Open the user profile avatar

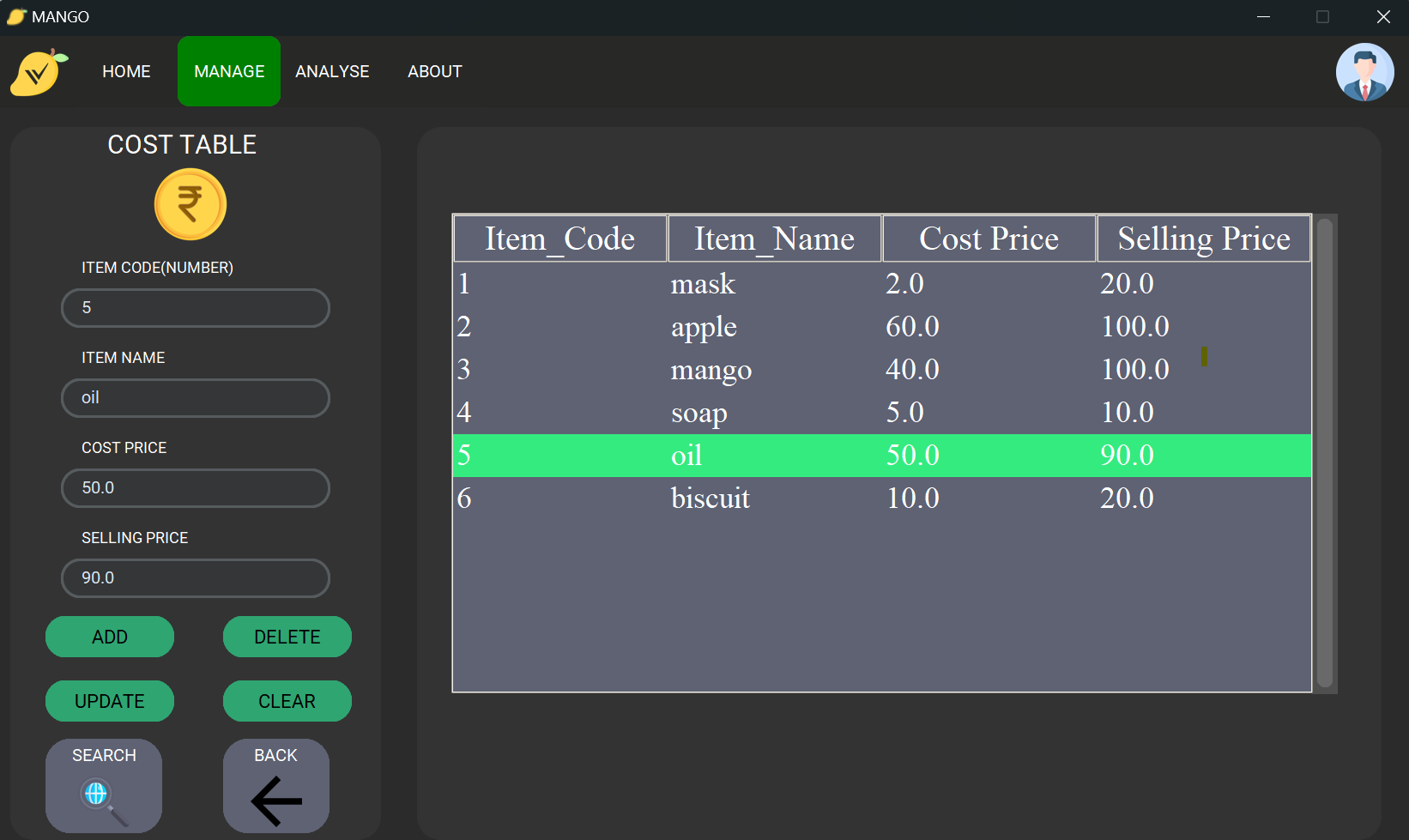1364,72
